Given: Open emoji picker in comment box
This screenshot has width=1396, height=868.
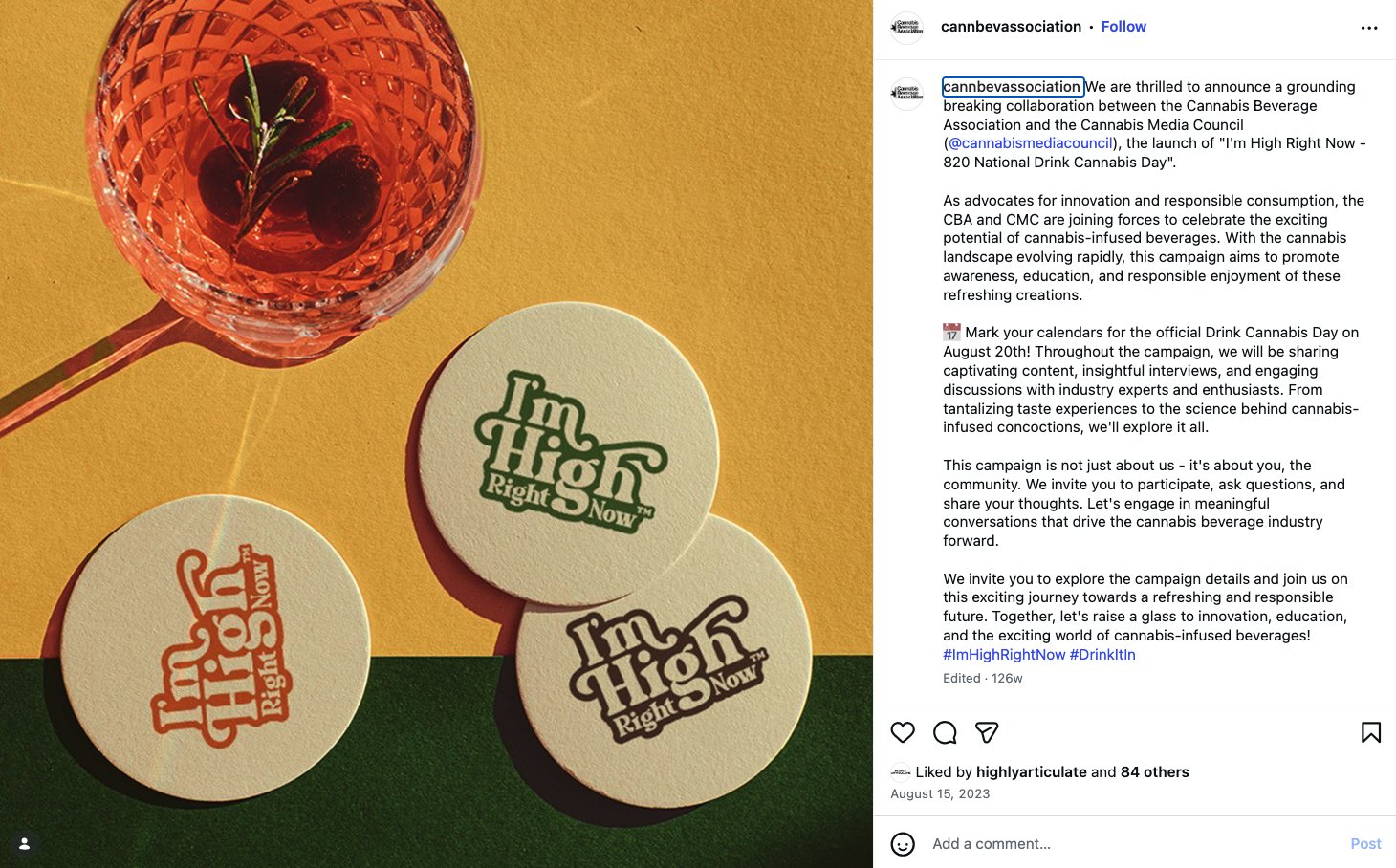Looking at the screenshot, I should pos(903,843).
